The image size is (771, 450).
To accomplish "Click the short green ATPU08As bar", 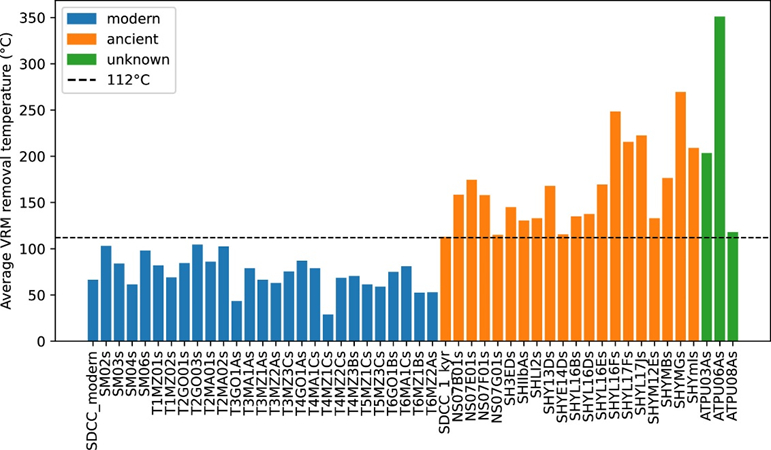I will point(733,287).
